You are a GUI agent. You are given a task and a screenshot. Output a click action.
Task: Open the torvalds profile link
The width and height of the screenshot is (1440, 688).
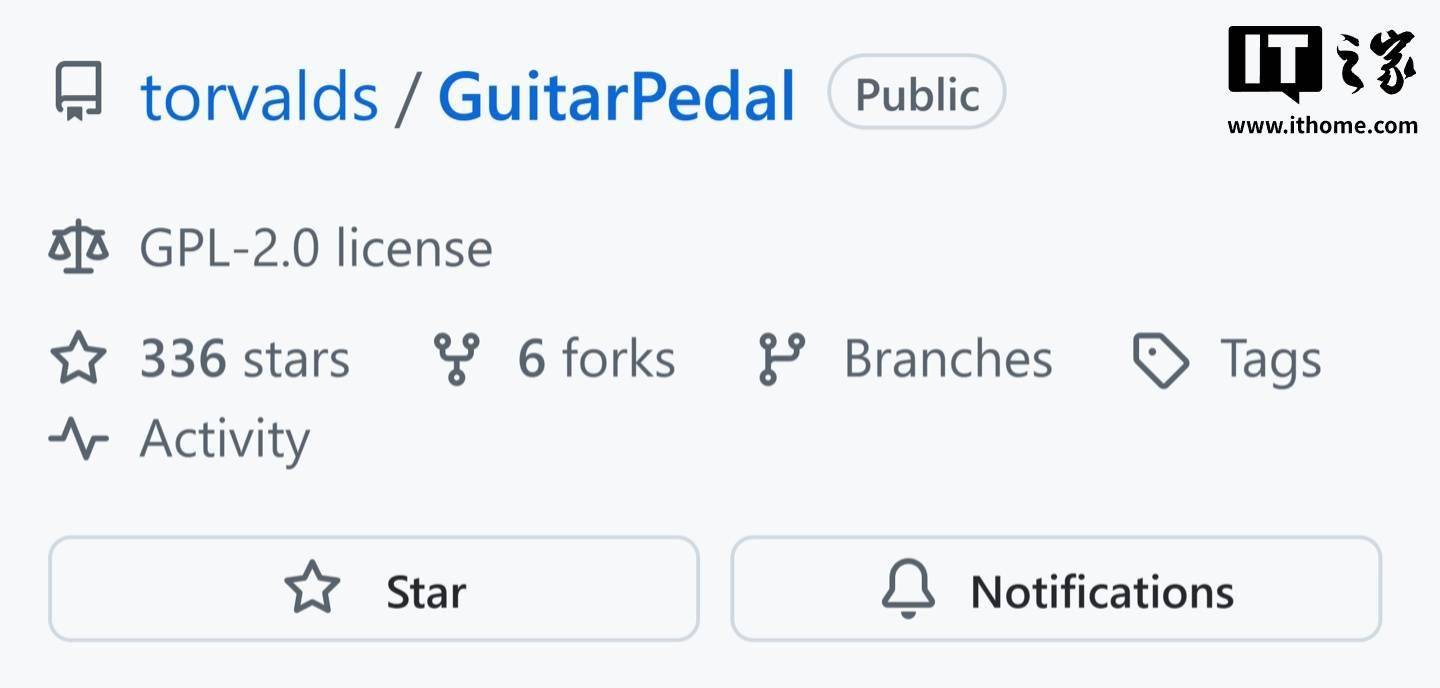click(259, 96)
